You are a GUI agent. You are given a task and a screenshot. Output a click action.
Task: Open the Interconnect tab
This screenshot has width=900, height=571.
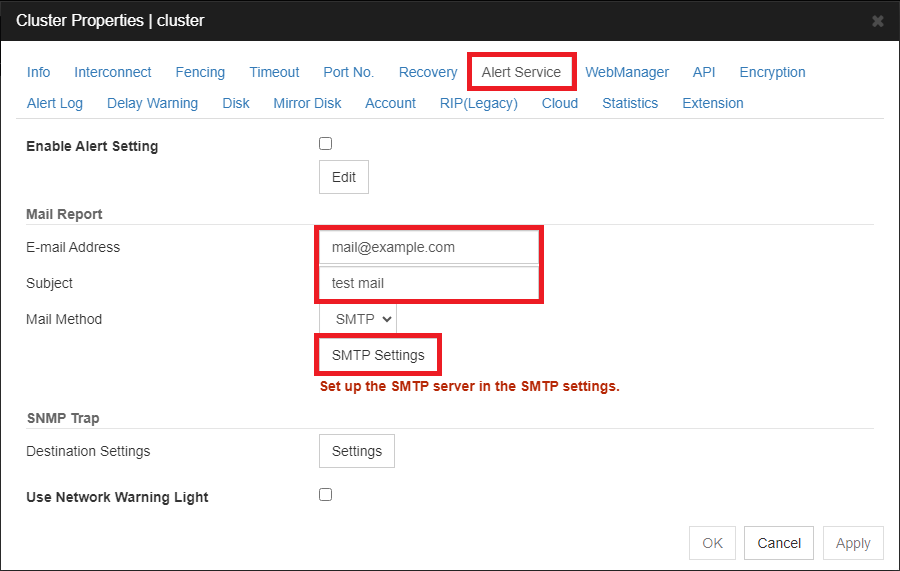(x=112, y=72)
